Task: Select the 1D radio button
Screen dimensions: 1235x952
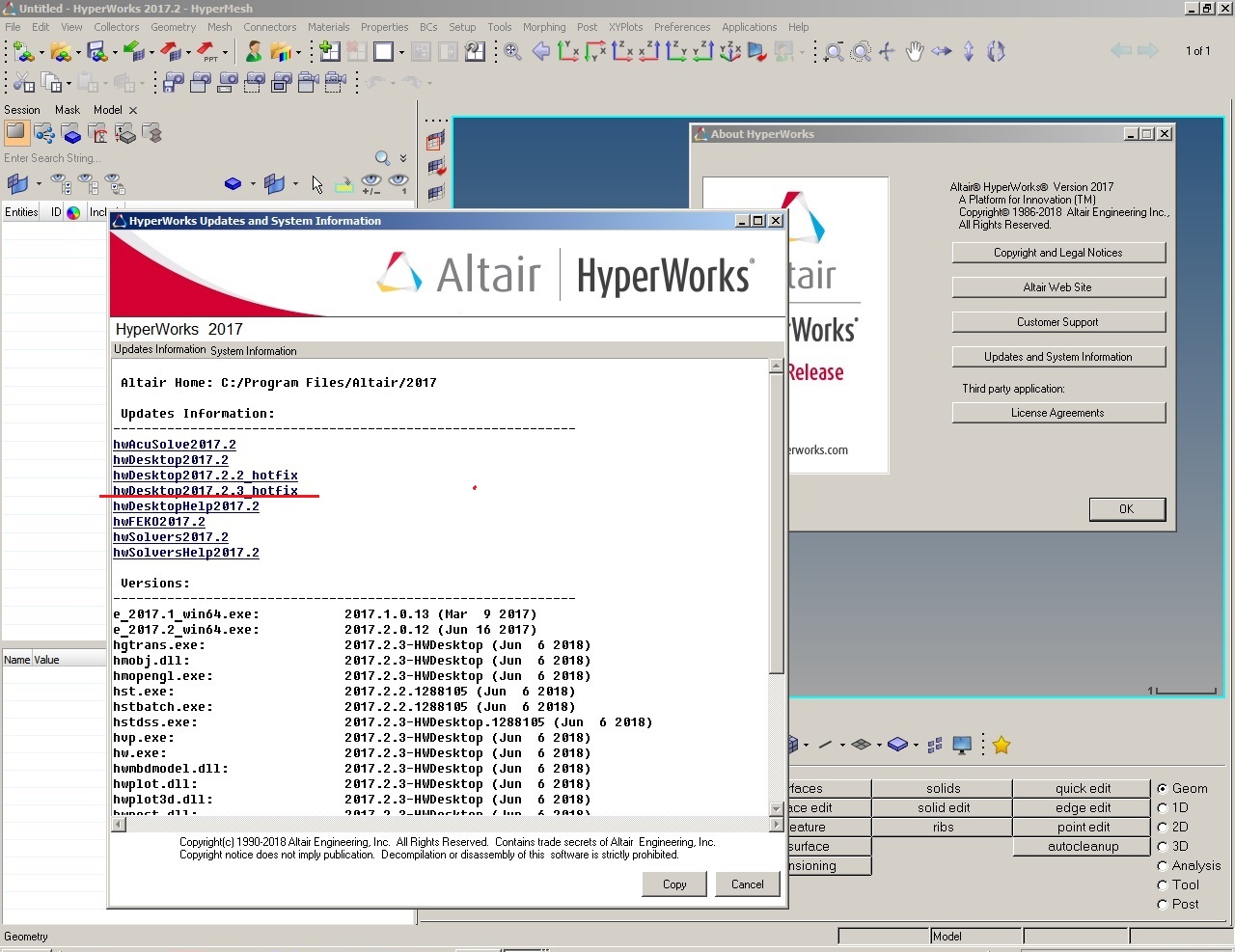Action: (1163, 807)
